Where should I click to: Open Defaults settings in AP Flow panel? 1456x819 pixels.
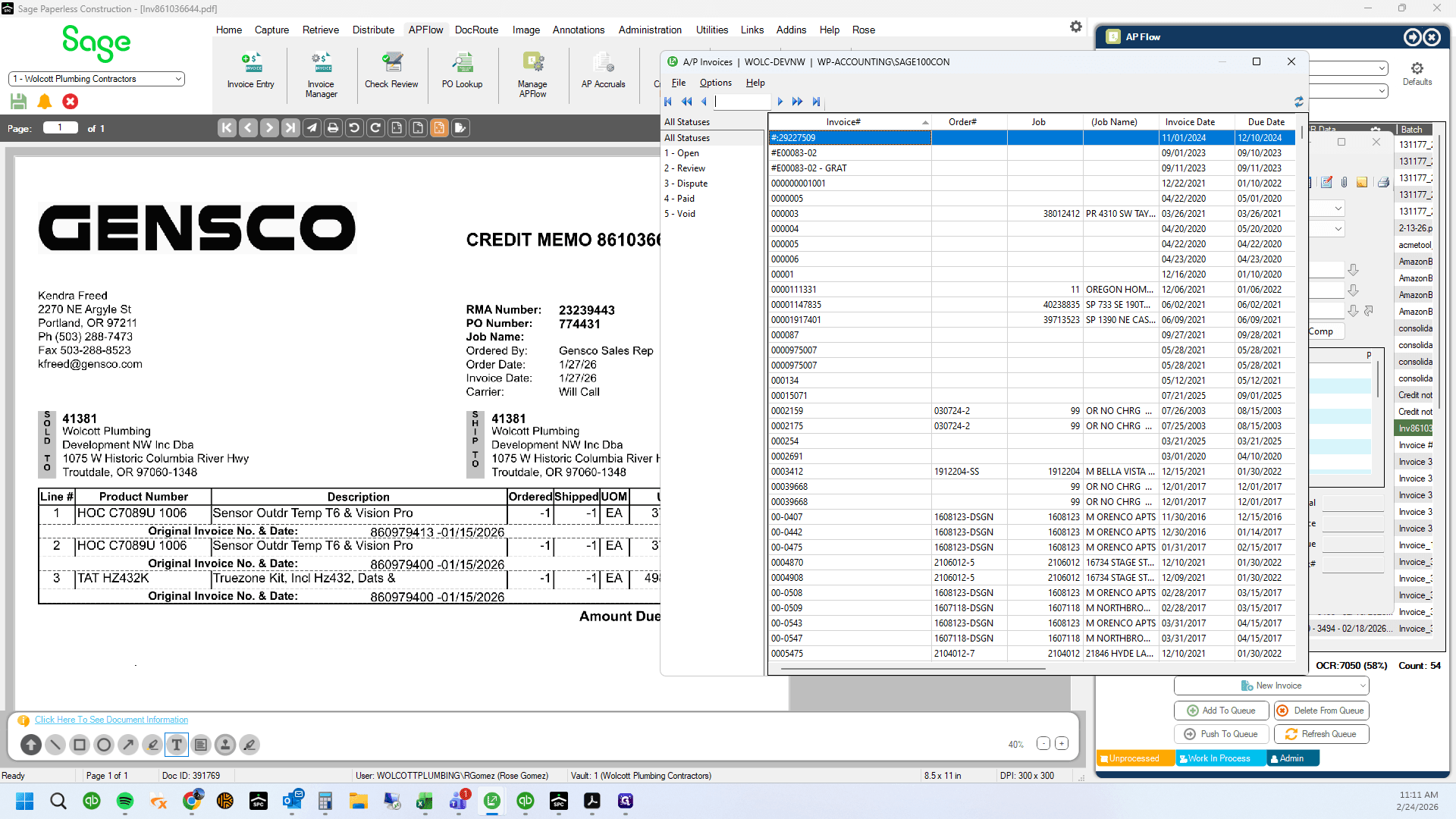pos(1417,74)
